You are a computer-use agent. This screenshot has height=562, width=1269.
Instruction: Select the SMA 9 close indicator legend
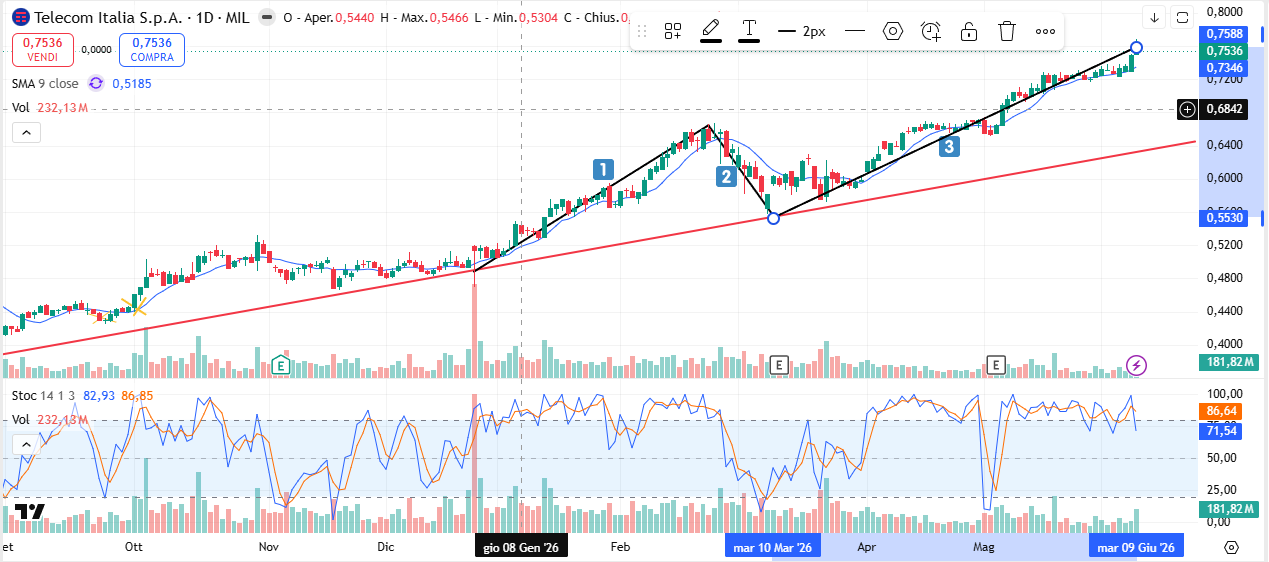(x=45, y=84)
